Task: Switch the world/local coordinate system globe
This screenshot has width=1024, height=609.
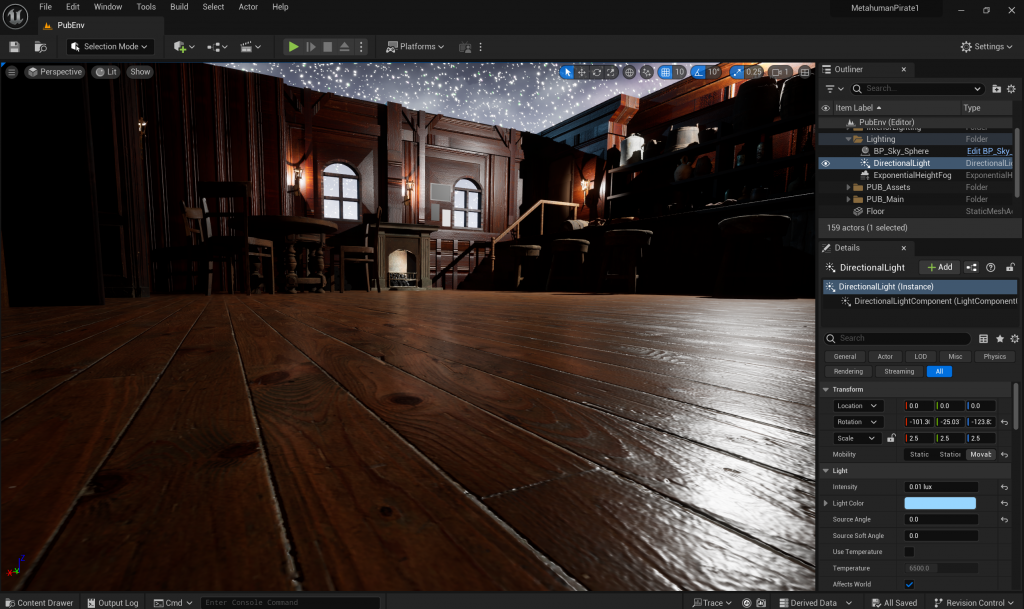Action: tap(629, 72)
